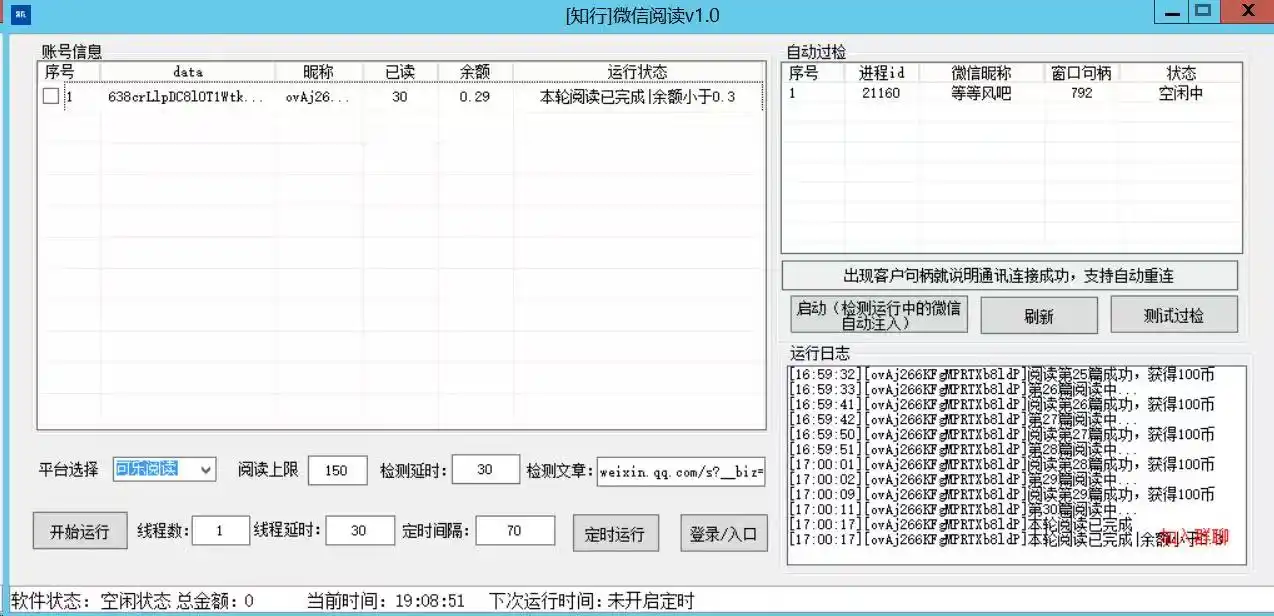The width and height of the screenshot is (1274, 616).
Task: Click the 定时运行 scheduled run button
Action: 615,532
